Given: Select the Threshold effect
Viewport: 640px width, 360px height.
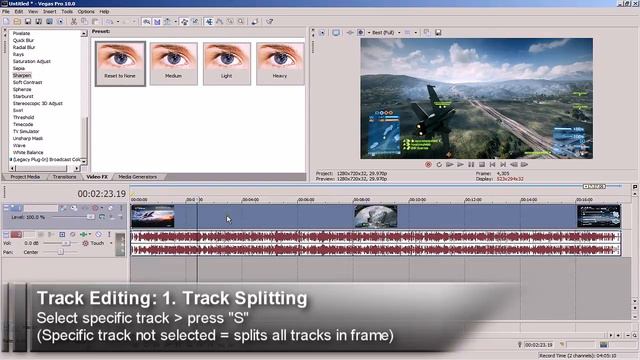Looking at the screenshot, I should coord(23,117).
